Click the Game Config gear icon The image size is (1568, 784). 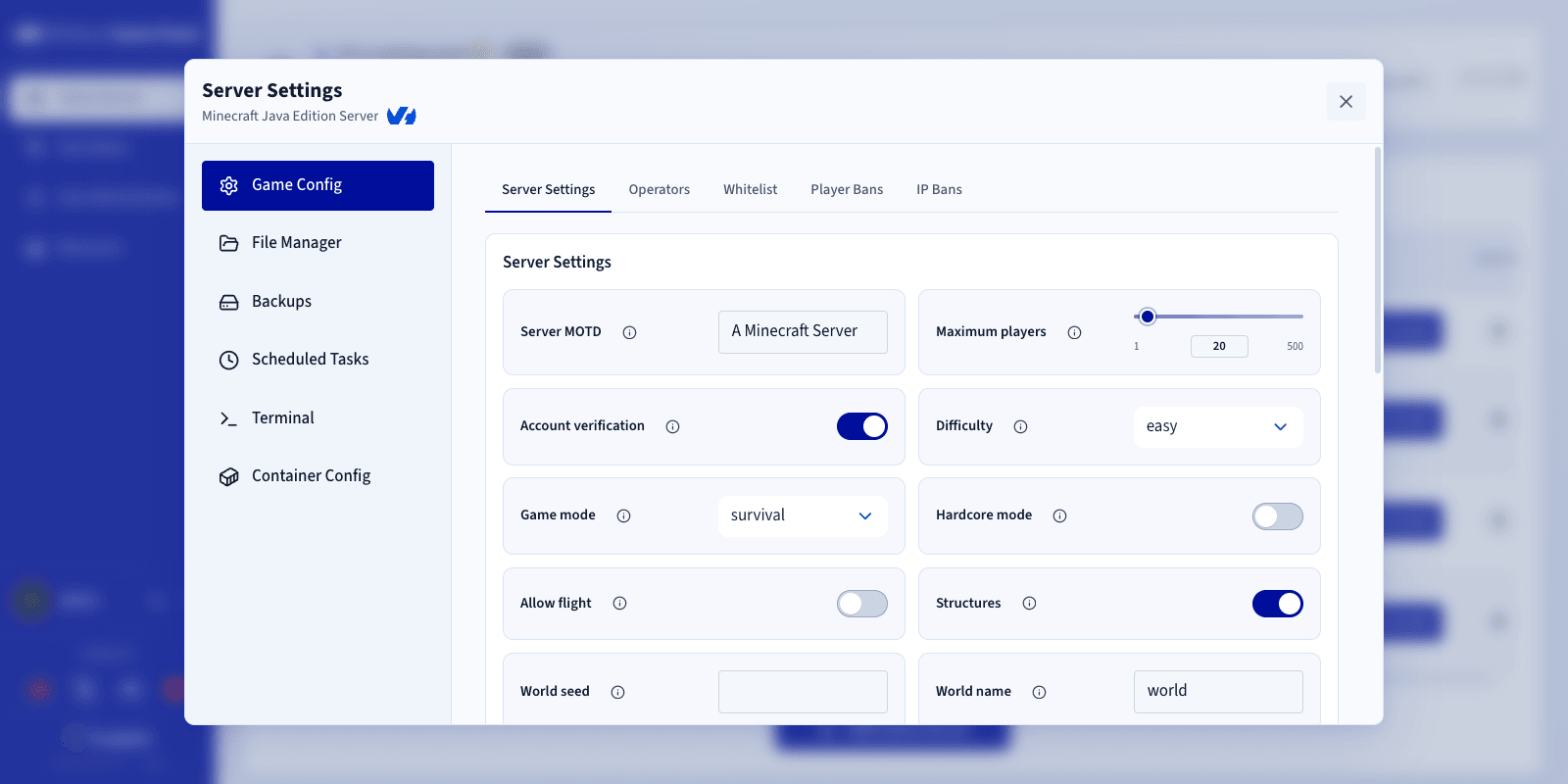click(228, 186)
